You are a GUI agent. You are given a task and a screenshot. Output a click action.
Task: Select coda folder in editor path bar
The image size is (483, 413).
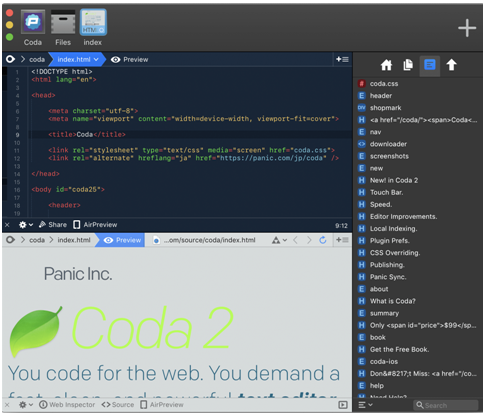click(x=37, y=59)
